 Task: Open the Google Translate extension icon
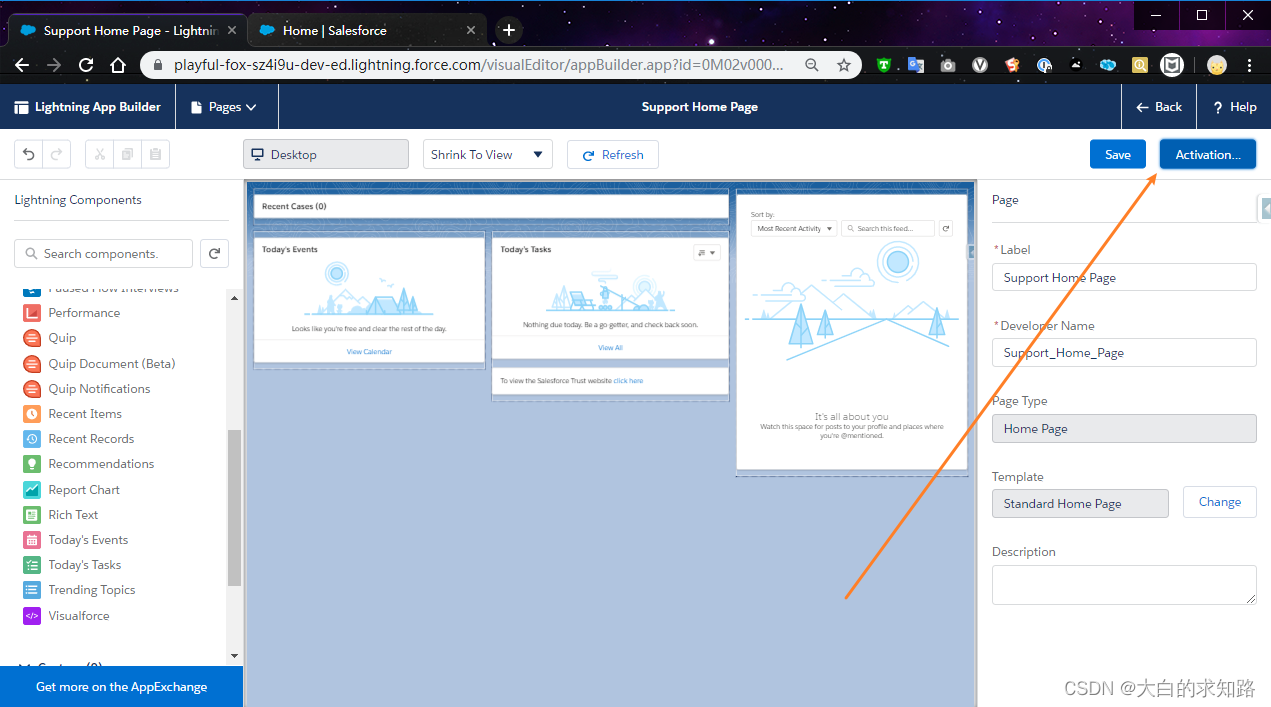[915, 65]
